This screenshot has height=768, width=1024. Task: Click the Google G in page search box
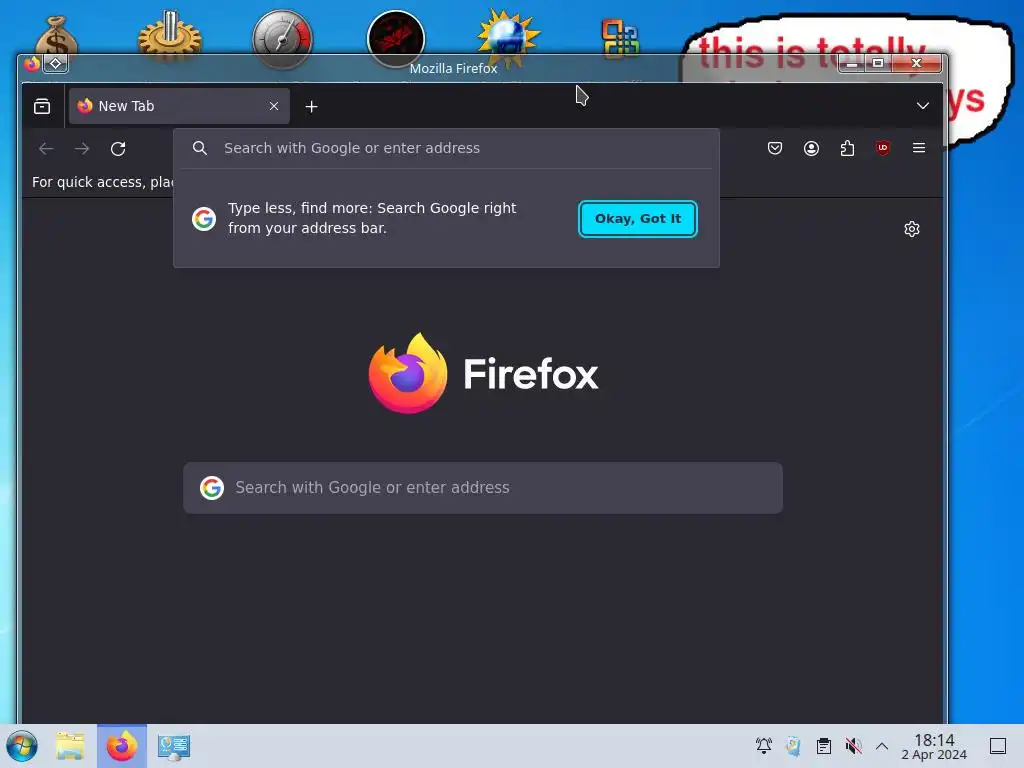pos(212,488)
